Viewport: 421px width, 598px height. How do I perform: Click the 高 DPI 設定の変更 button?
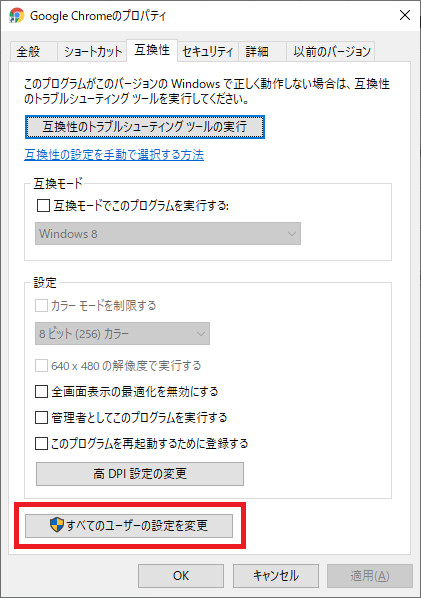tap(140, 474)
